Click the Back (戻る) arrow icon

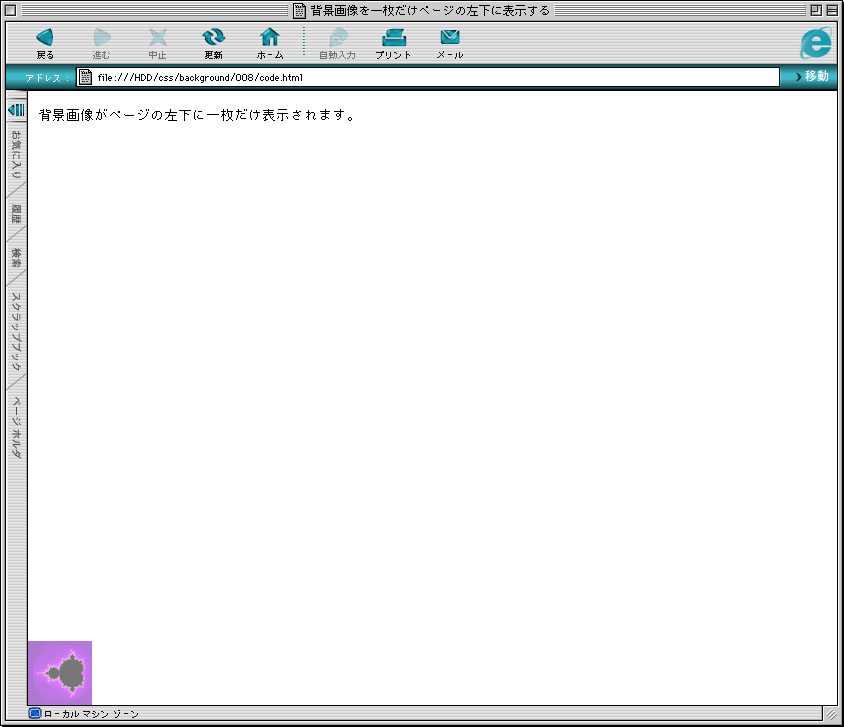[44, 38]
